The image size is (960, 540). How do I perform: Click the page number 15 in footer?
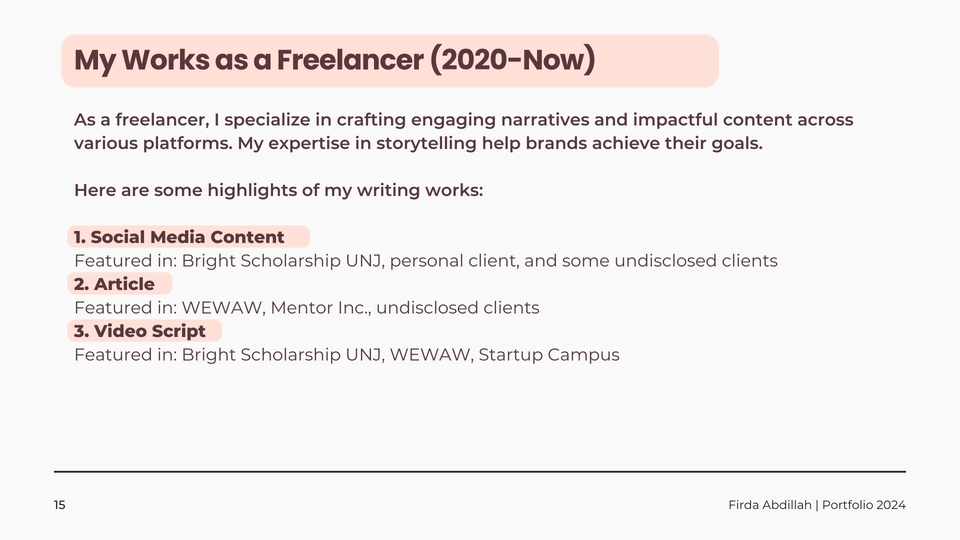[59, 505]
